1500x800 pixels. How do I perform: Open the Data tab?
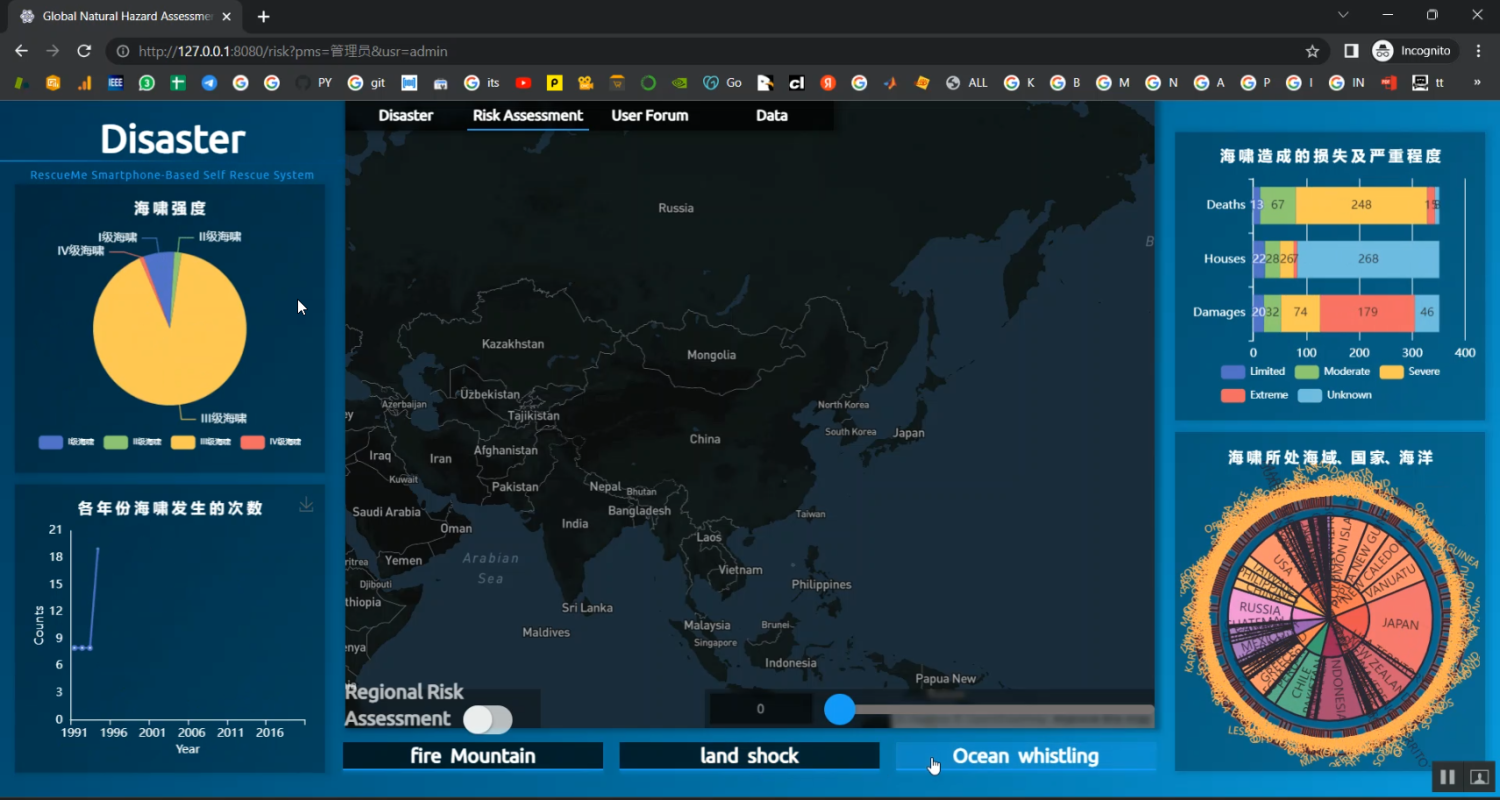point(771,115)
